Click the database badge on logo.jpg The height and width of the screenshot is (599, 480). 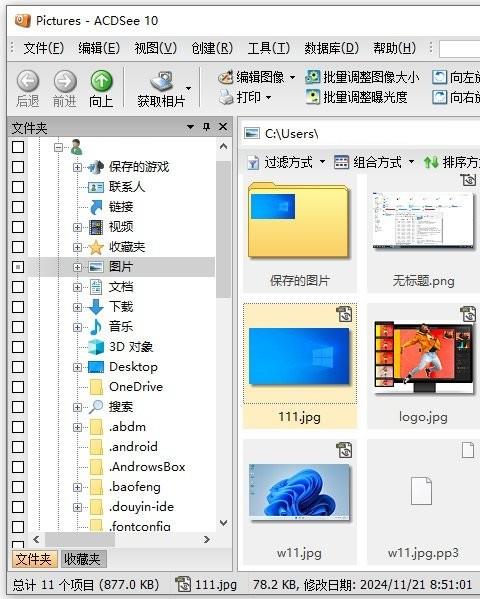[x=468, y=314]
